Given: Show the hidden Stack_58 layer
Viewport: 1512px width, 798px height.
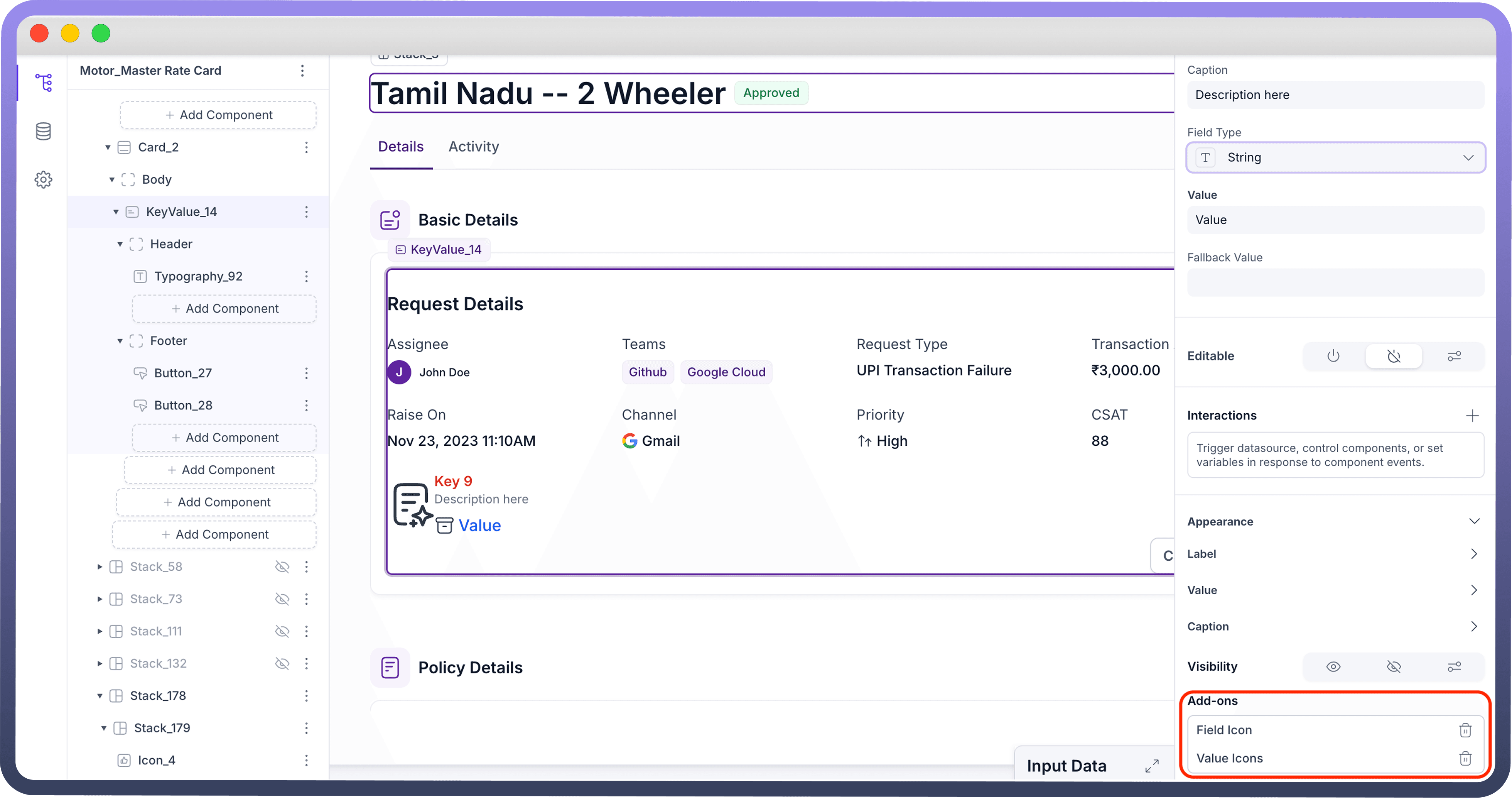Looking at the screenshot, I should click(x=282, y=566).
